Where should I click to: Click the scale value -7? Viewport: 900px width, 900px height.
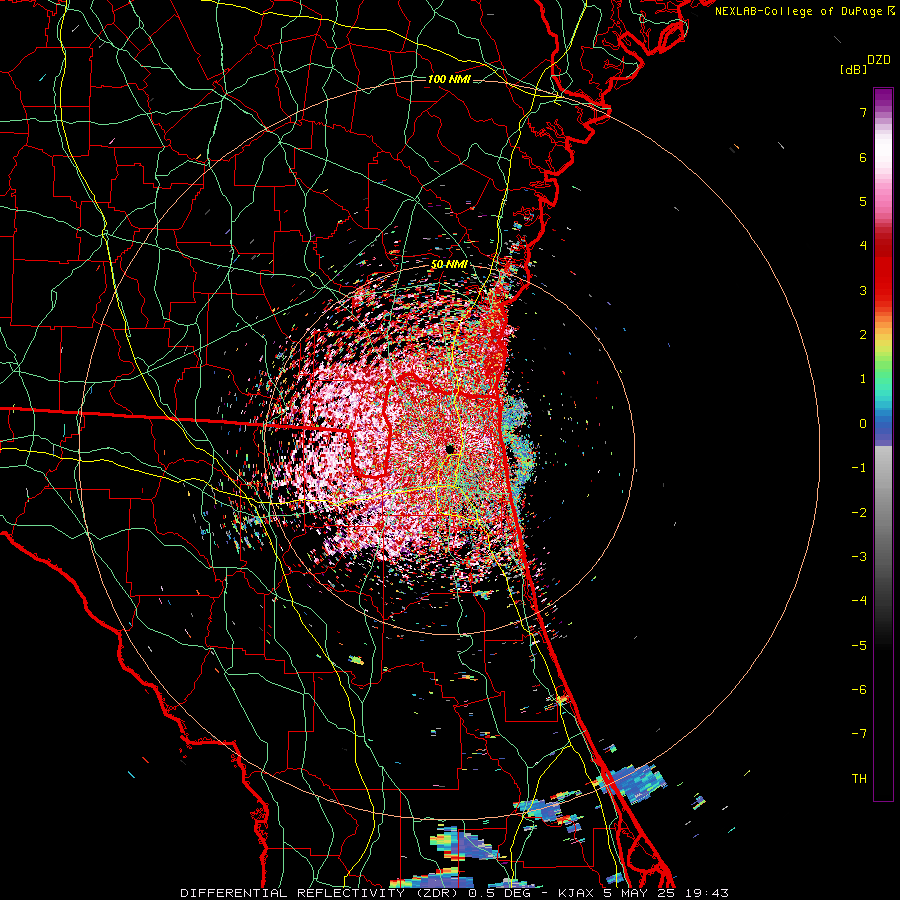coord(859,734)
